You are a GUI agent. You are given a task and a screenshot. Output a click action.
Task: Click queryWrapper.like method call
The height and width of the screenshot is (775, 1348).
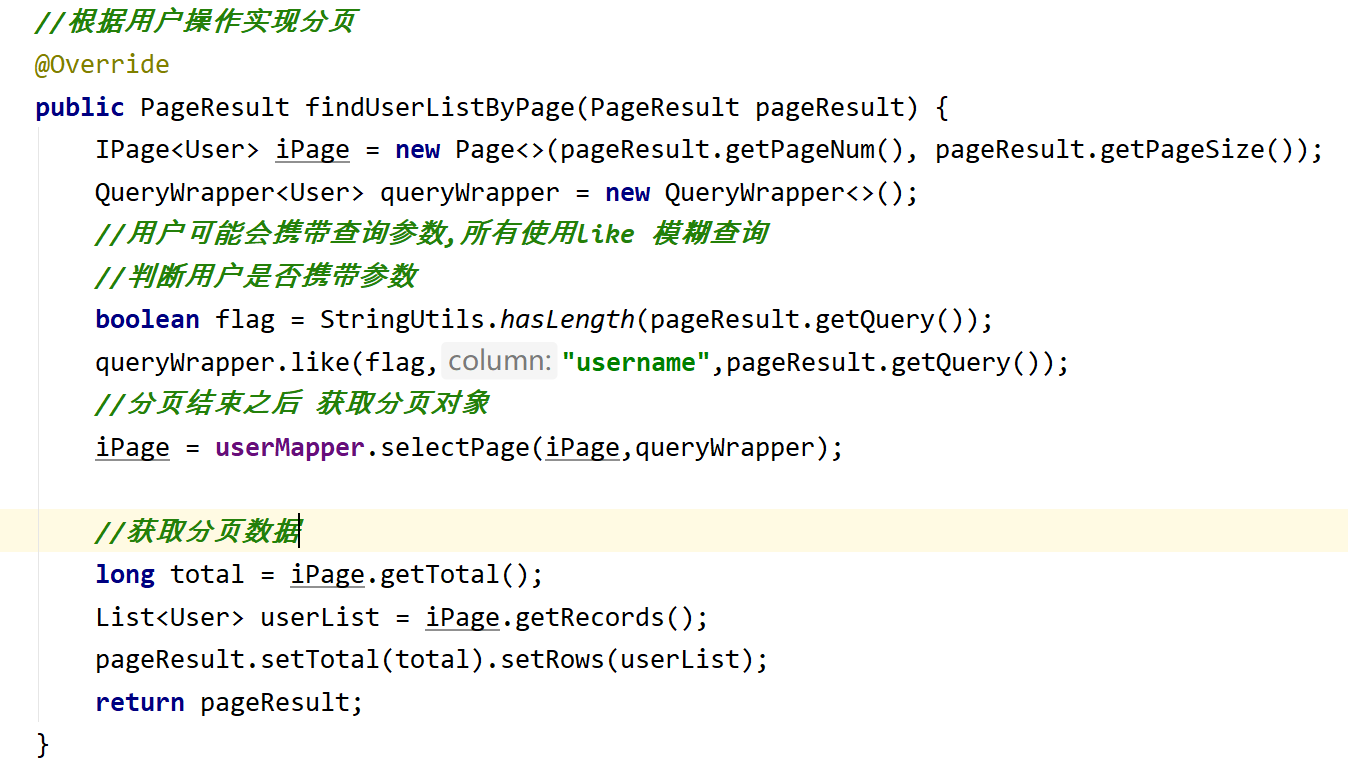click(222, 362)
